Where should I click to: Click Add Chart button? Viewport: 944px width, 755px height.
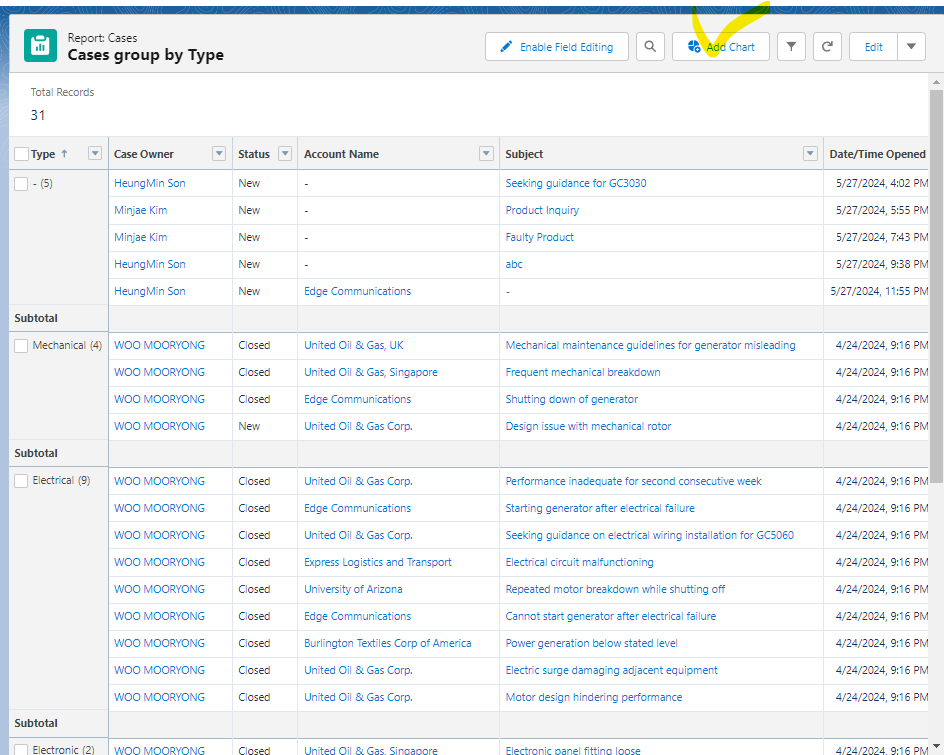coord(721,46)
